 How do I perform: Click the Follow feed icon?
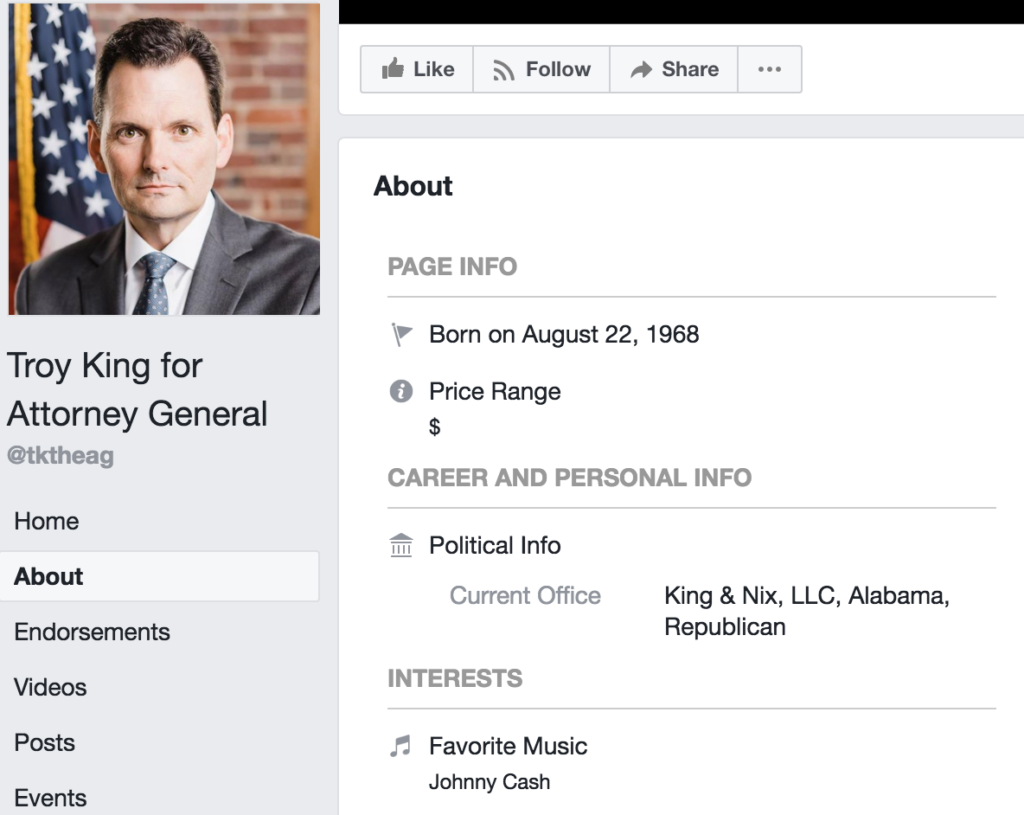505,69
